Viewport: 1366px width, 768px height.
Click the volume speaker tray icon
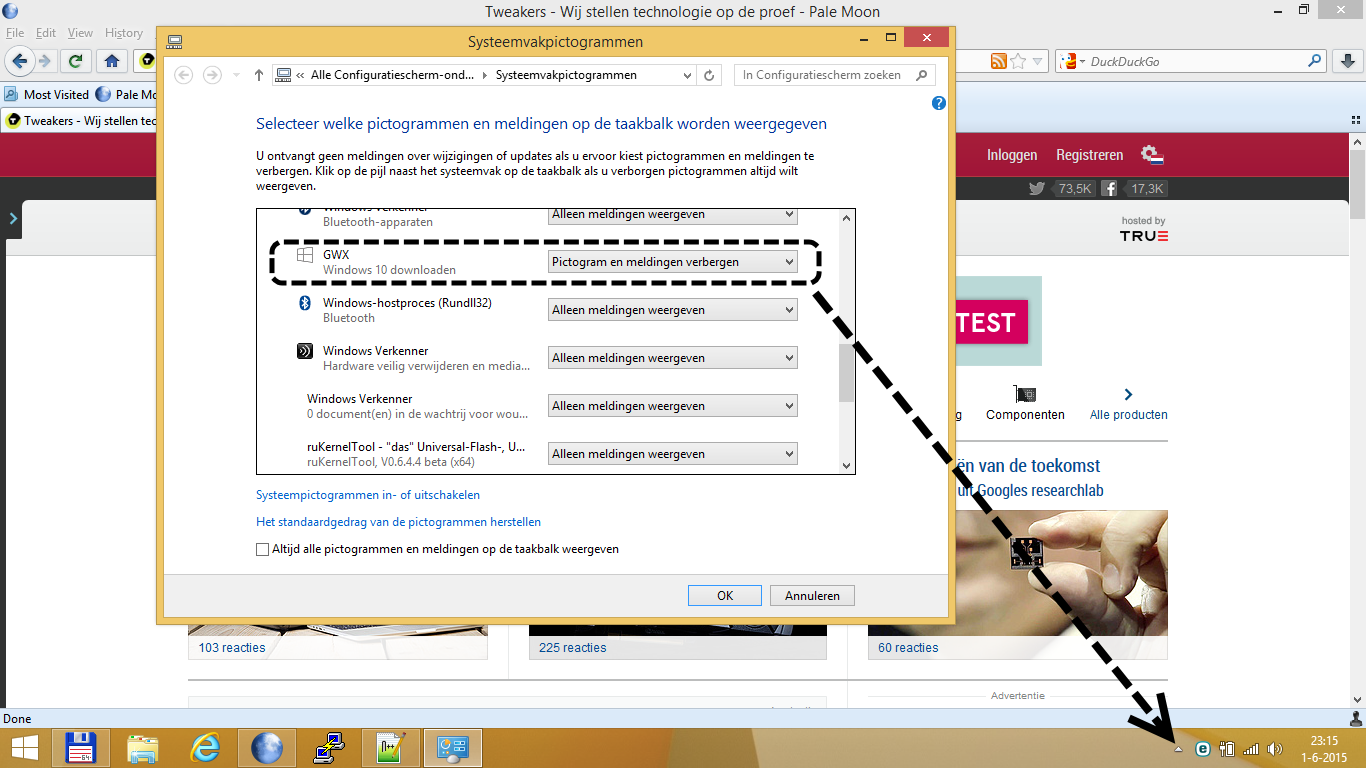coord(1275,748)
